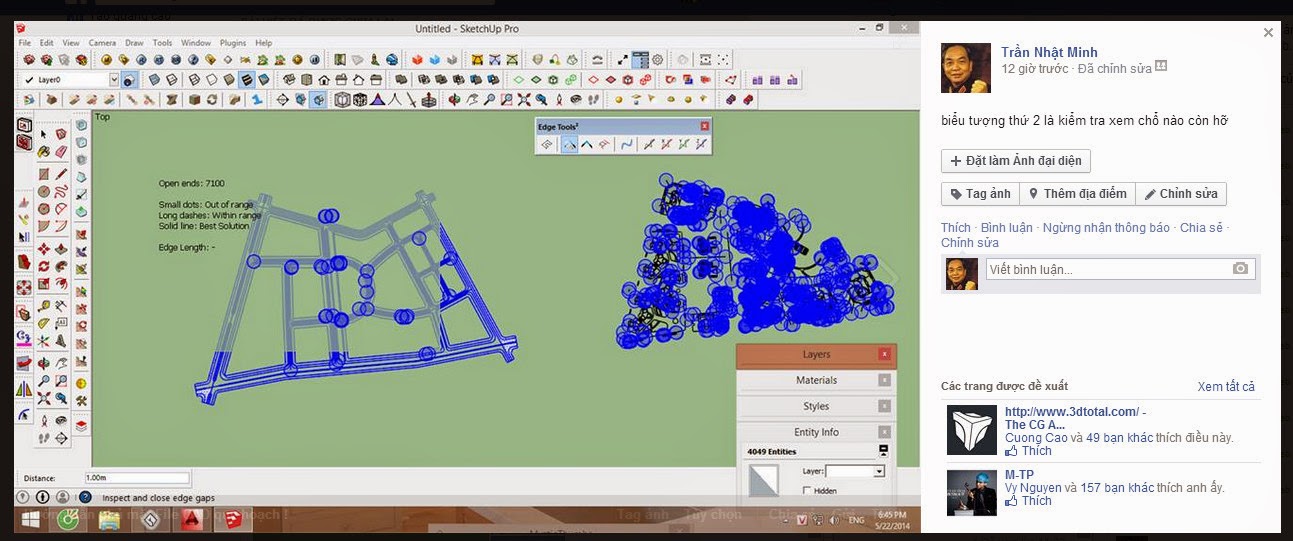Select Wireframe face style icon
The image size is (1293, 541).
pyautogui.click(x=194, y=79)
